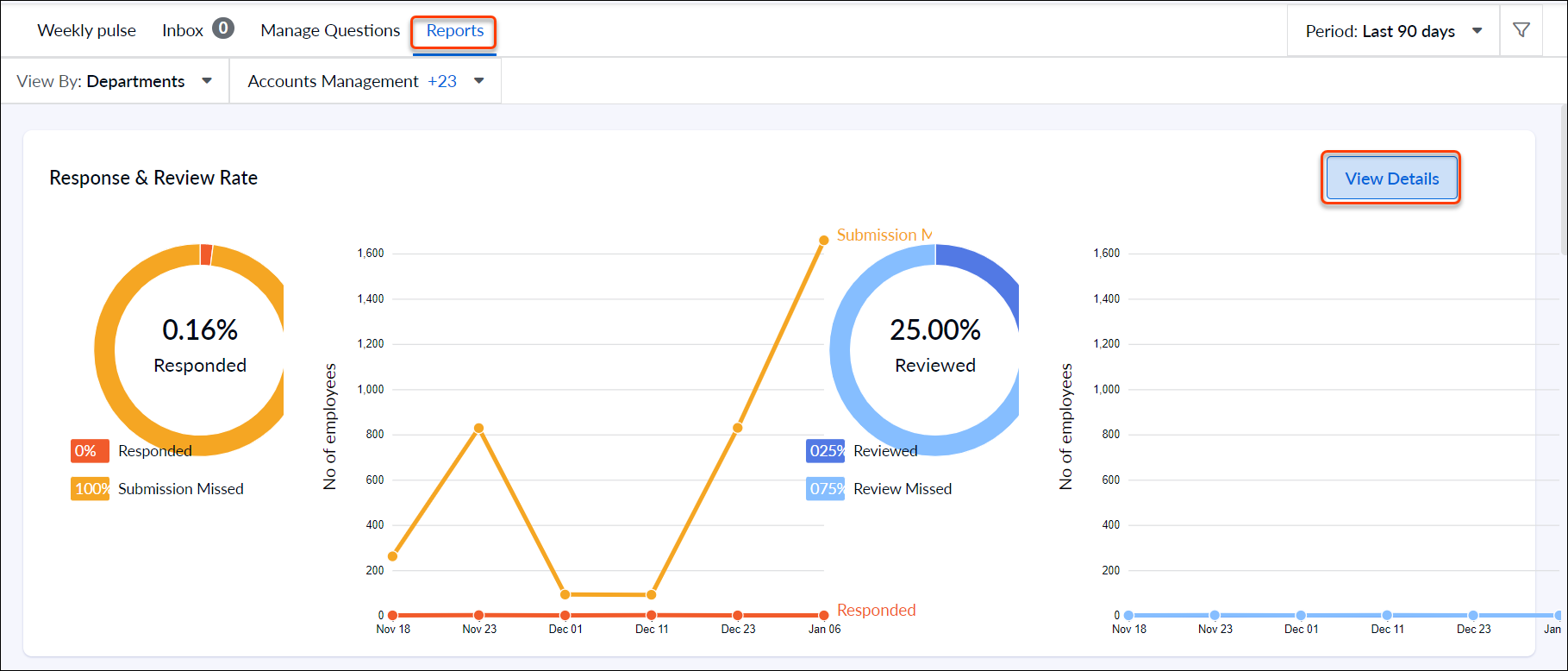Click the 075% Review Missed legend swatch

(x=825, y=489)
